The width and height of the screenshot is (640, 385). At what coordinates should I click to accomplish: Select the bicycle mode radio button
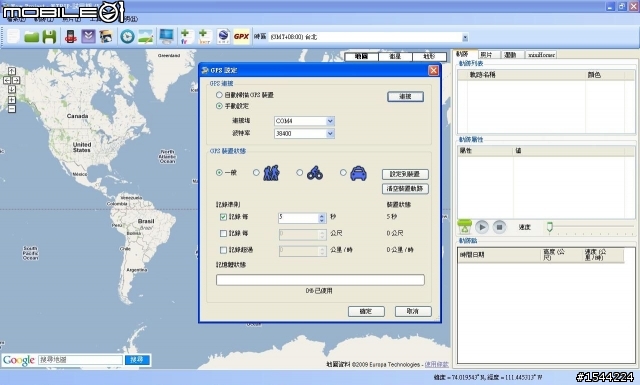(300, 173)
